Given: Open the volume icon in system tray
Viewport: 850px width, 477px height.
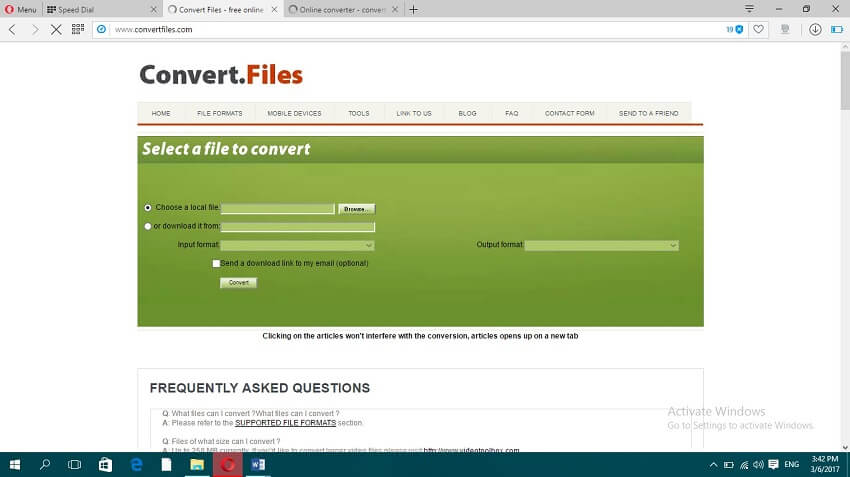Looking at the screenshot, I should (758, 465).
